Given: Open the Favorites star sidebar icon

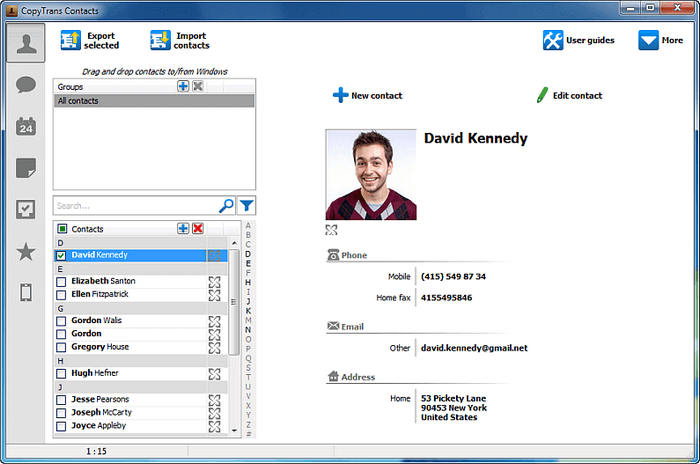Looking at the screenshot, I should [x=26, y=251].
